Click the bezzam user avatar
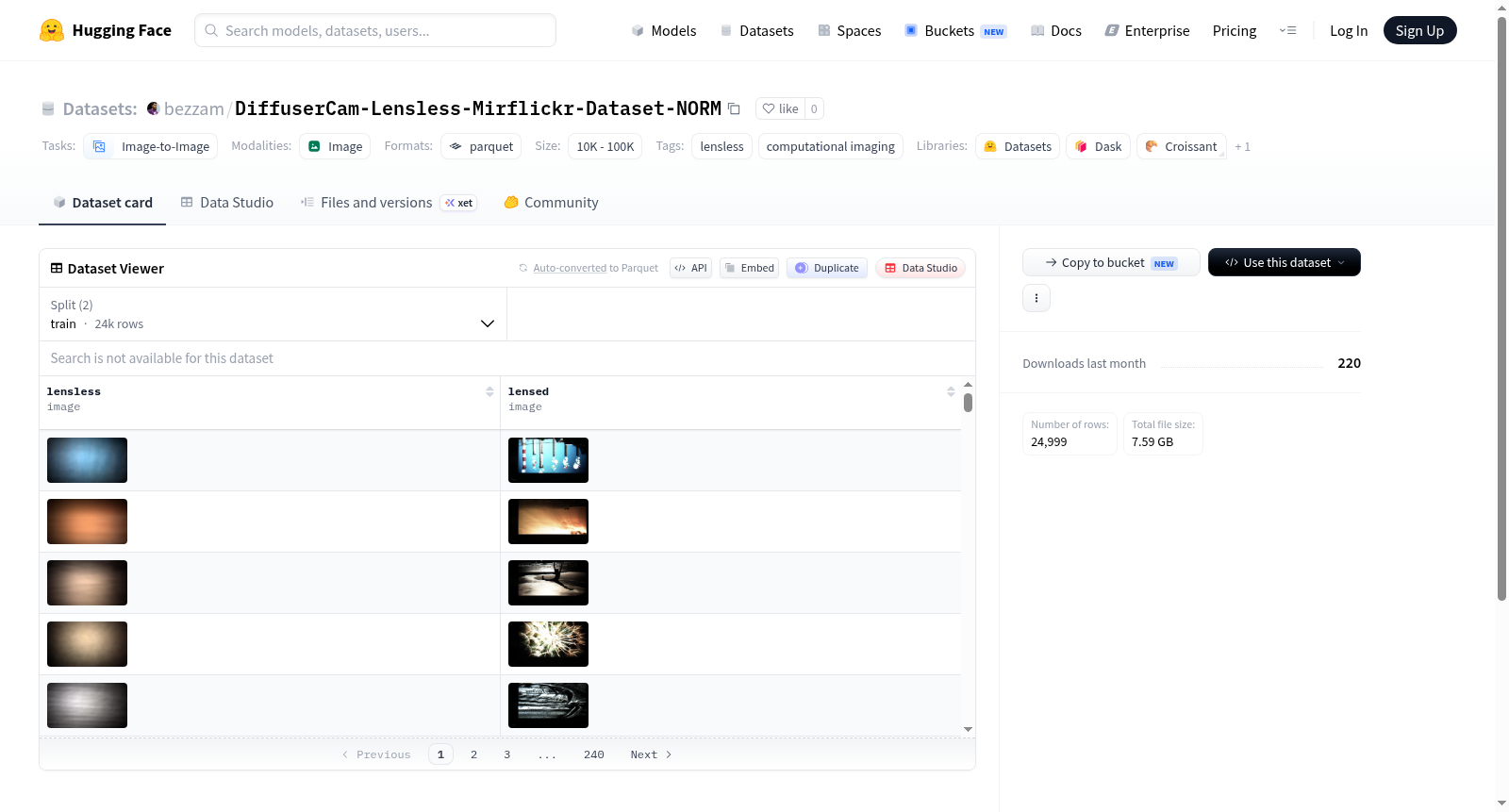1509x812 pixels. [x=153, y=108]
